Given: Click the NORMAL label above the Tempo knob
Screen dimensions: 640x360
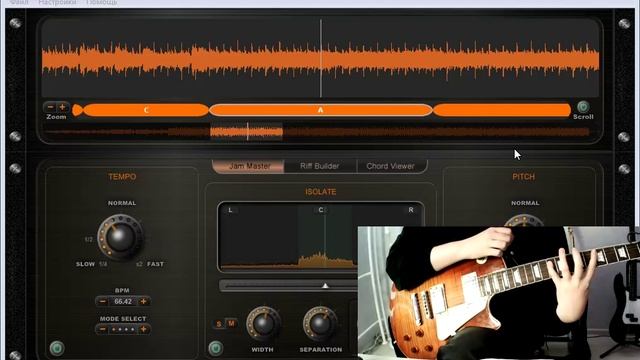Looking at the screenshot, I should (122, 203).
